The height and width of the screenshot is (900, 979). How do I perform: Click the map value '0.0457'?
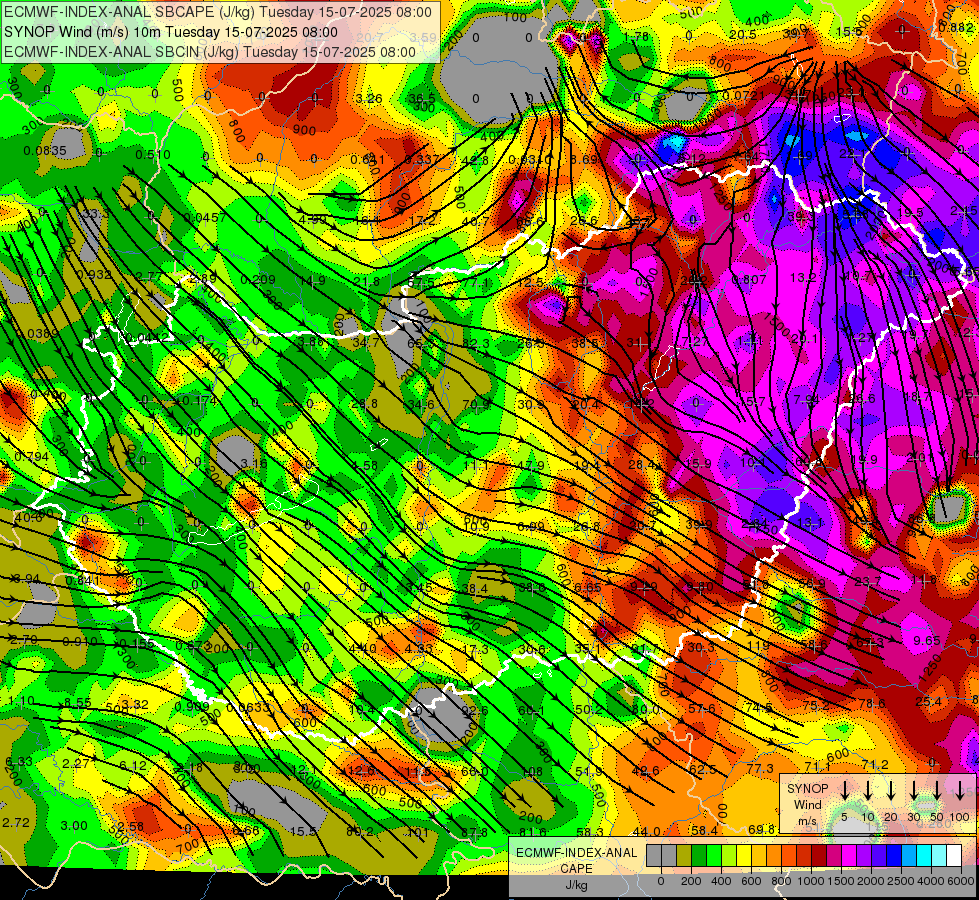click(x=205, y=217)
